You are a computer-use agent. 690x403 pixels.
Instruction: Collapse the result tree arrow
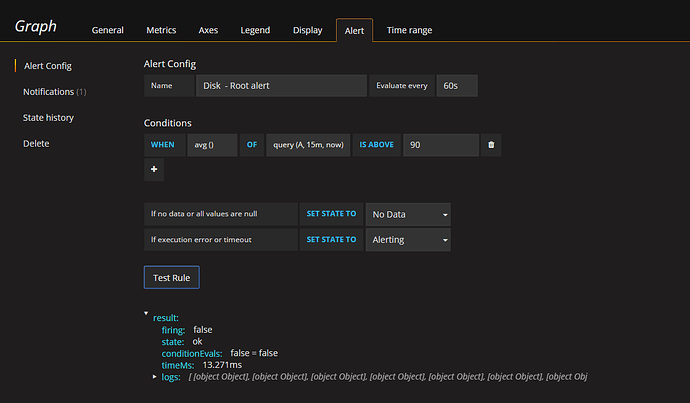pos(147,314)
